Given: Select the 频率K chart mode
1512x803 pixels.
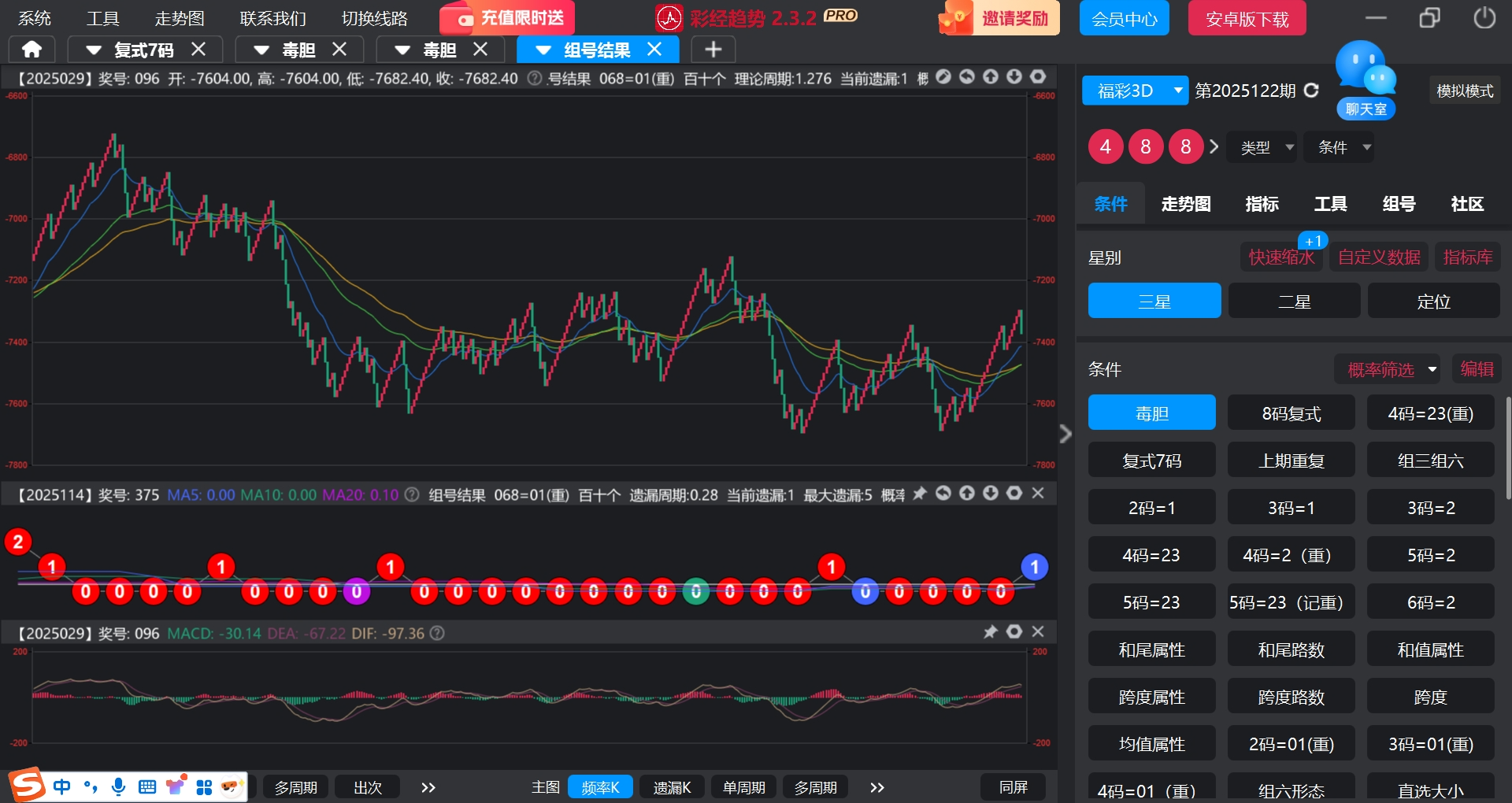Looking at the screenshot, I should click(x=600, y=786).
